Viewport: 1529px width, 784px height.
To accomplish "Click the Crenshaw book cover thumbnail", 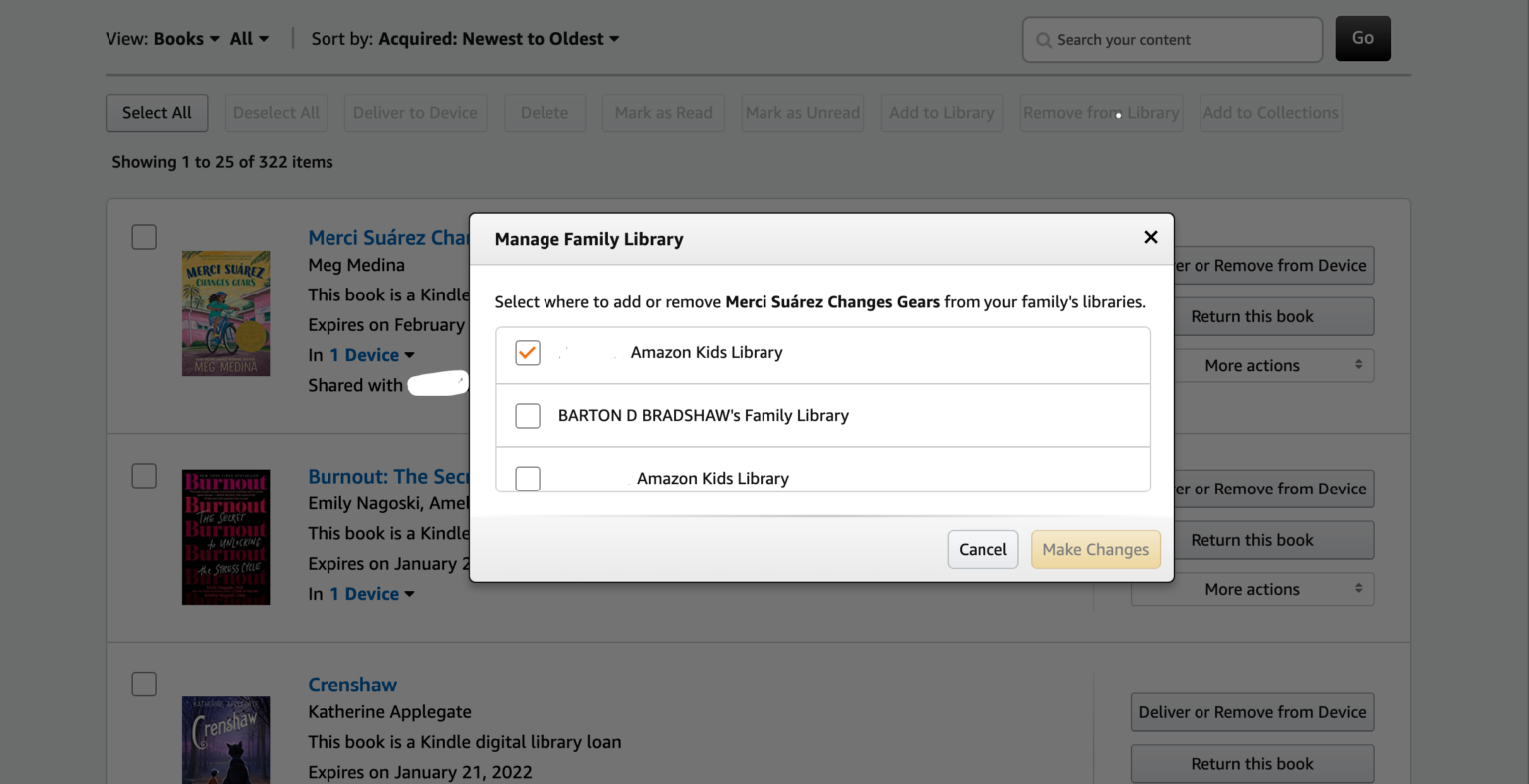I will 226,740.
